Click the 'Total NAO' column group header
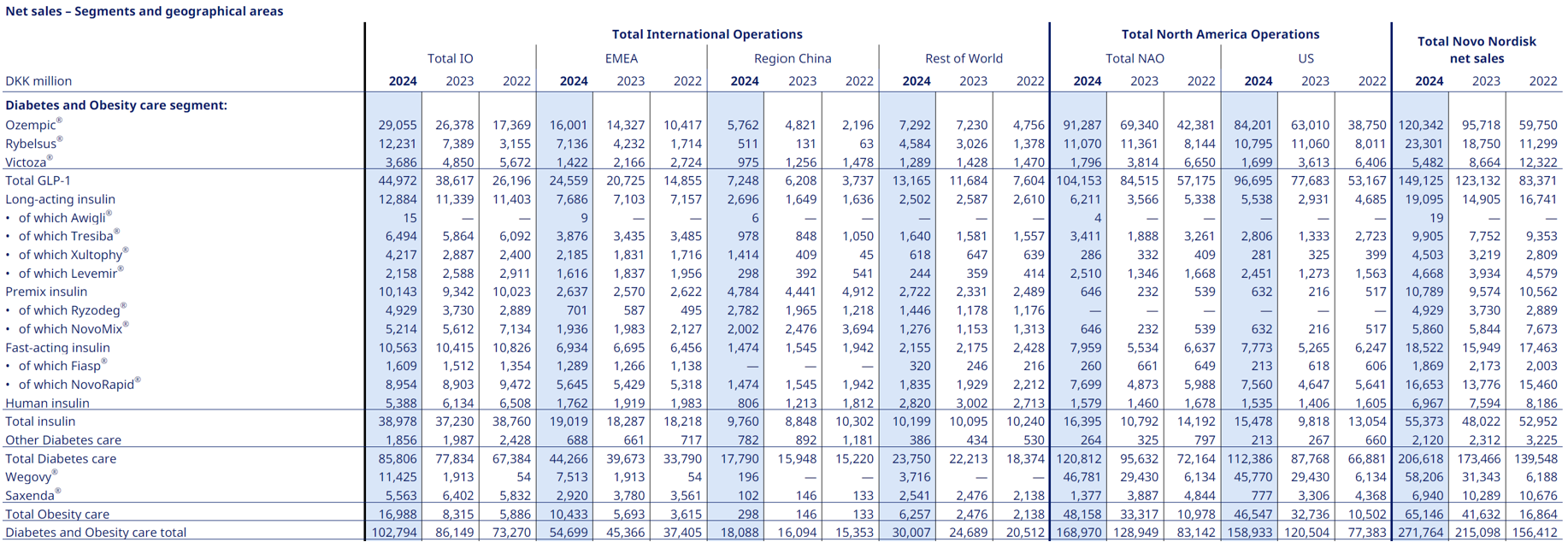The image size is (1568, 542). (x=1135, y=58)
